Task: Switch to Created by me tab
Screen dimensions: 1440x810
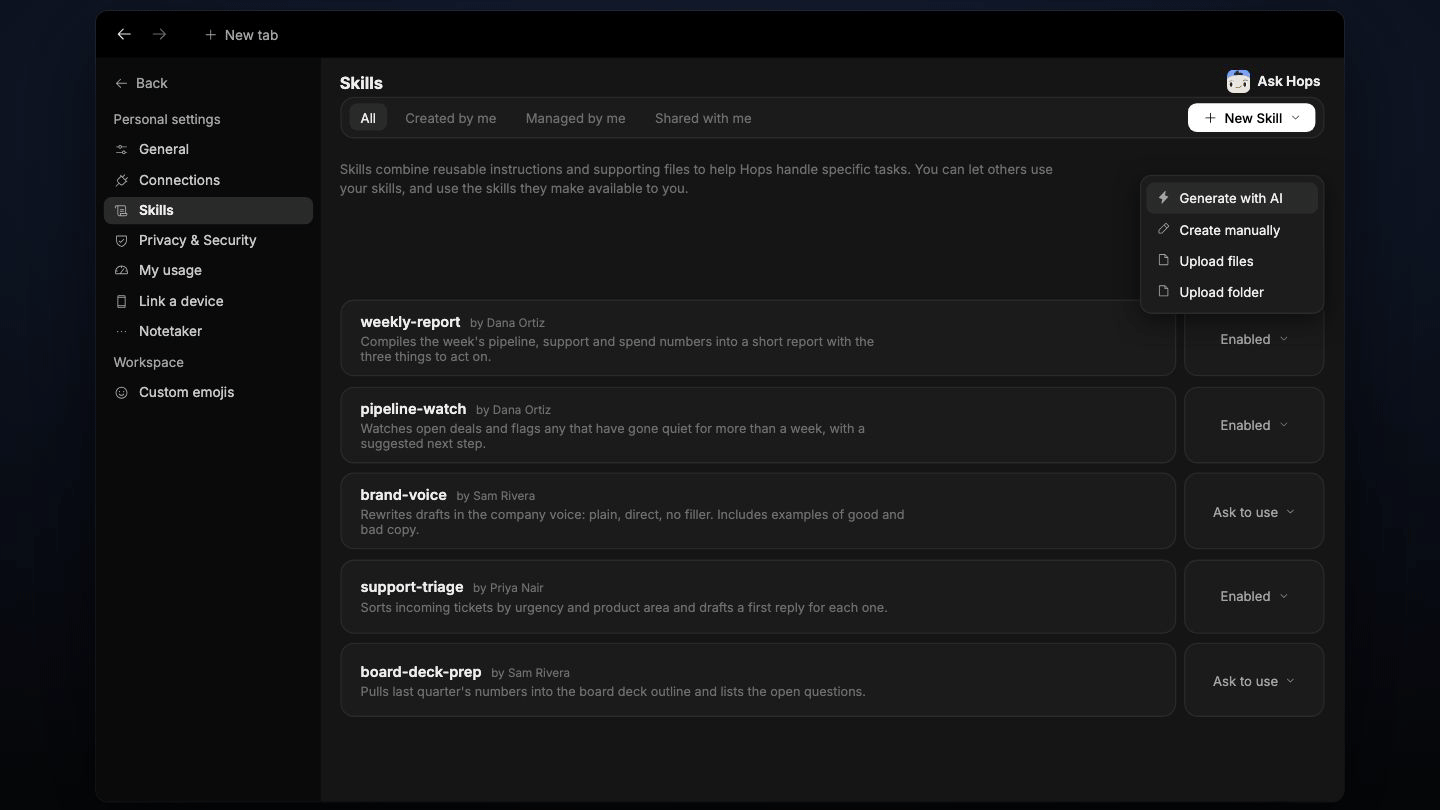Action: (450, 118)
